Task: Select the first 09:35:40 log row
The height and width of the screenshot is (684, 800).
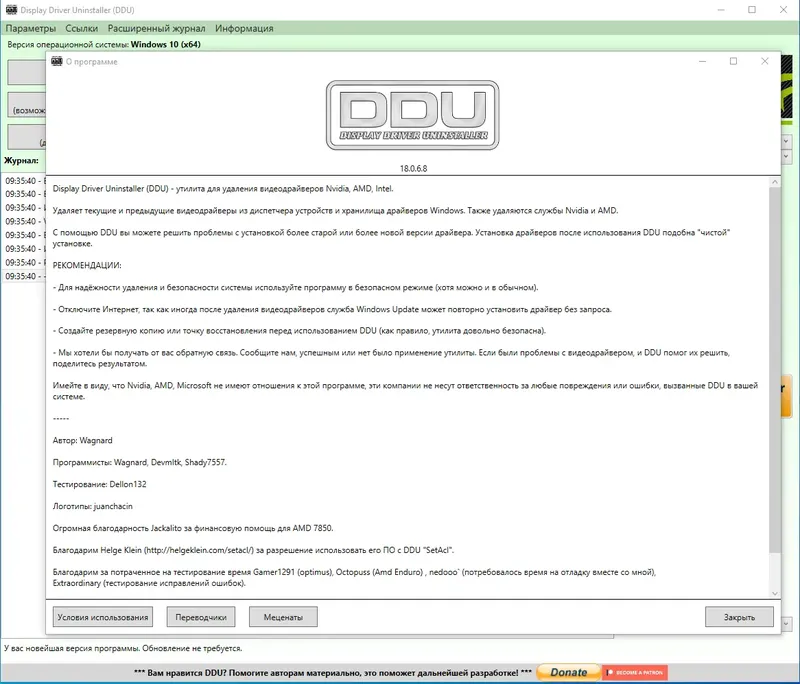Action: click(23, 181)
